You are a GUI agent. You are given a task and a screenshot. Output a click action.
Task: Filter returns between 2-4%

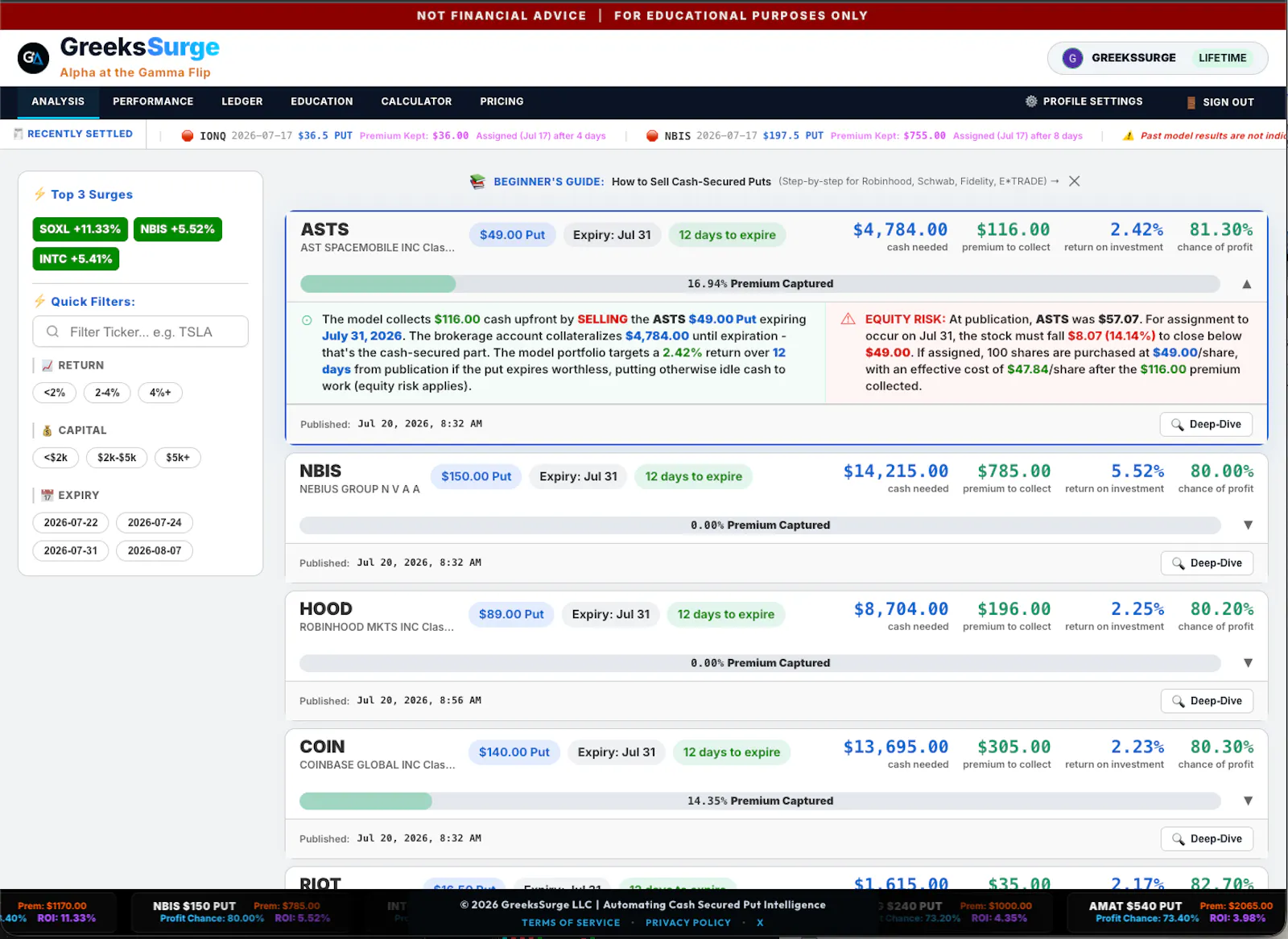coord(107,393)
